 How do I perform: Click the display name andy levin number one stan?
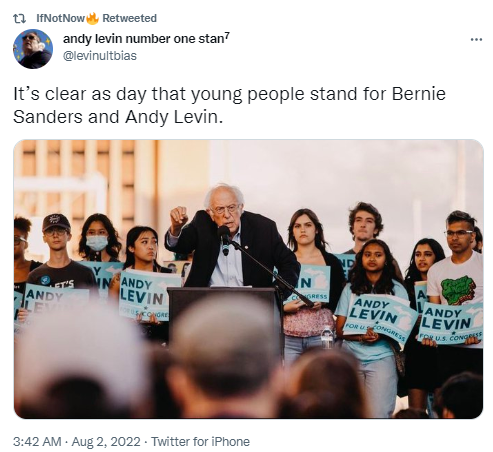click(x=143, y=39)
